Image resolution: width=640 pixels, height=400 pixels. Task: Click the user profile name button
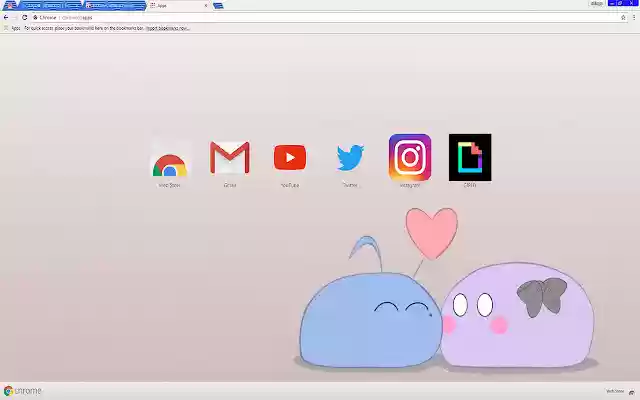point(597,3)
